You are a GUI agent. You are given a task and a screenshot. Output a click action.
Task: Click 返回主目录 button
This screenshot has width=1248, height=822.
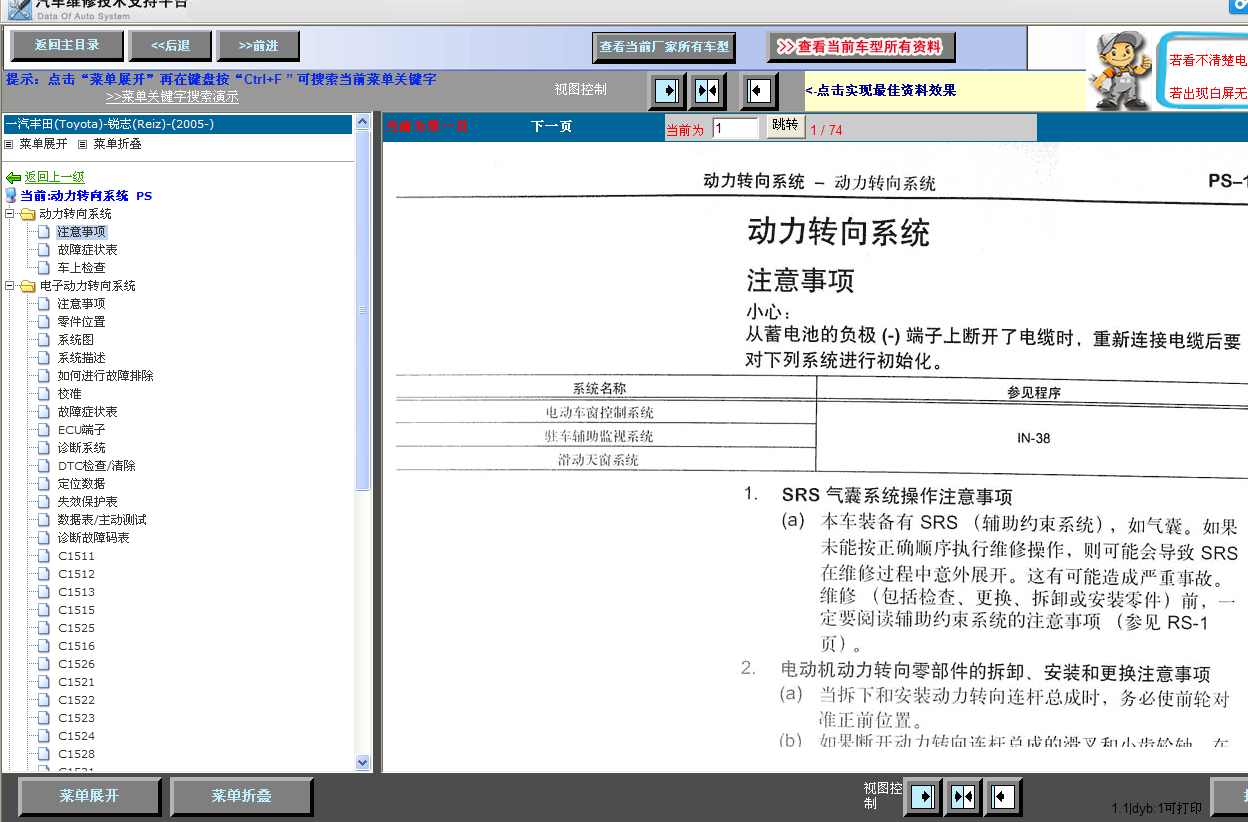coord(67,45)
